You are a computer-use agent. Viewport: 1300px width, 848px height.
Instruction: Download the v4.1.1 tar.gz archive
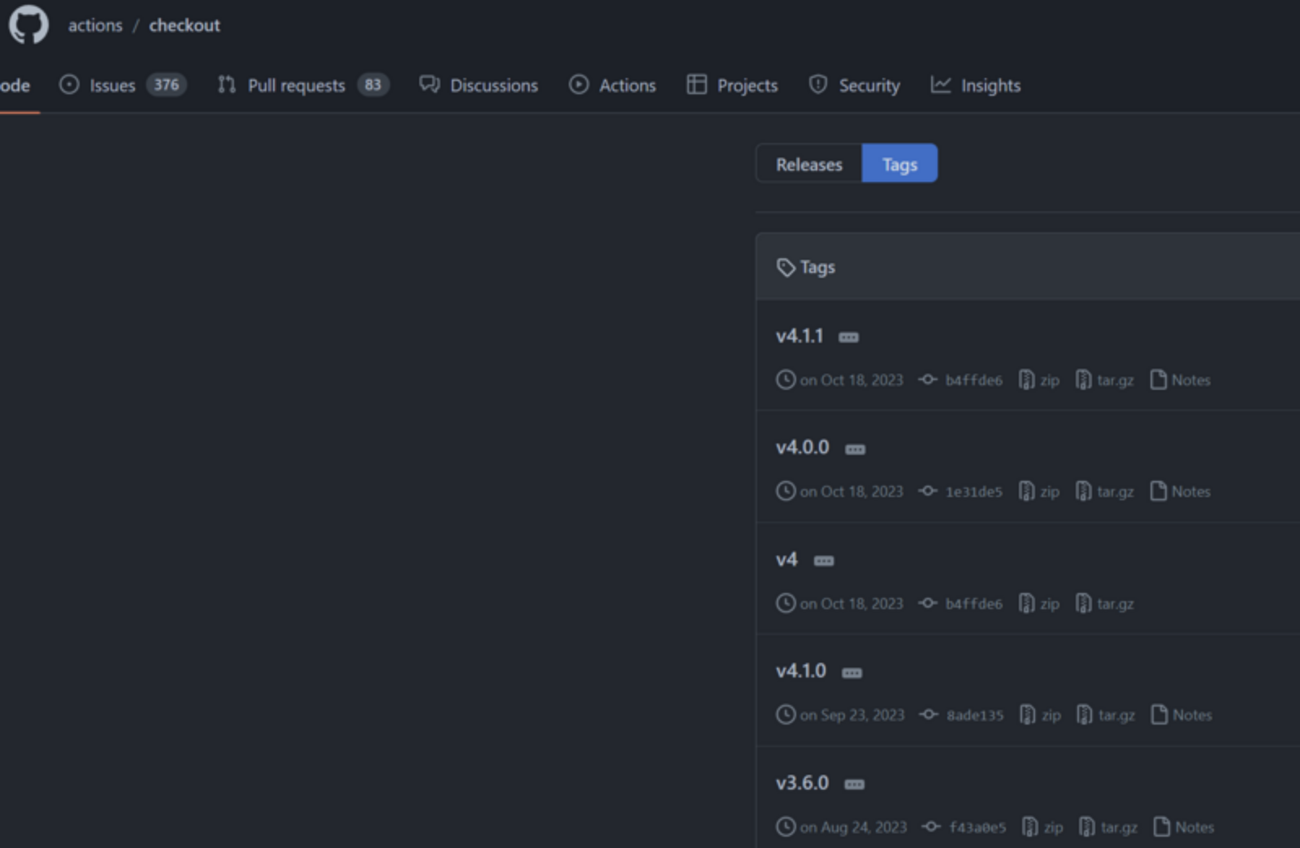[1105, 380]
